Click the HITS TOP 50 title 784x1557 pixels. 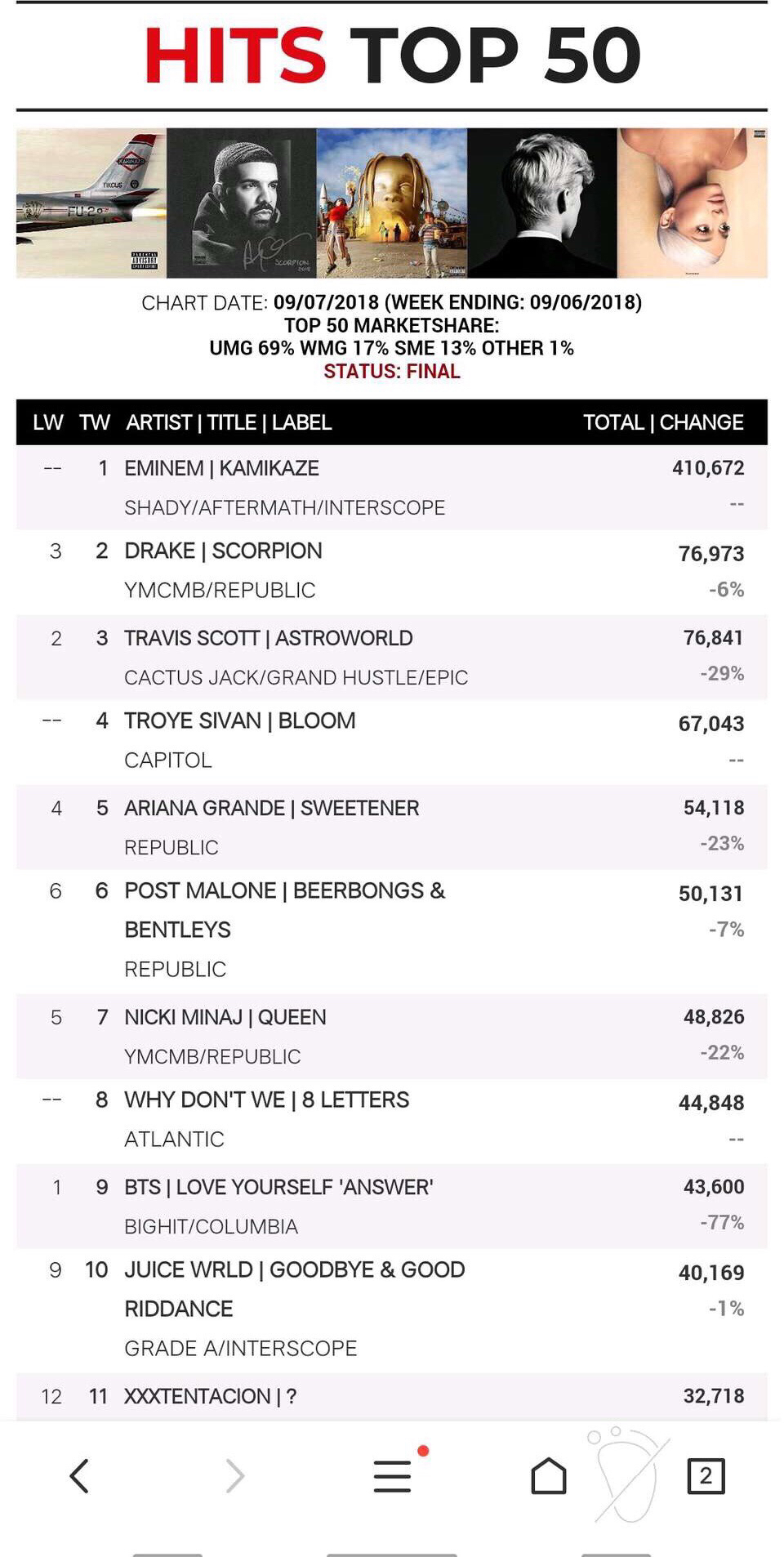(x=392, y=55)
